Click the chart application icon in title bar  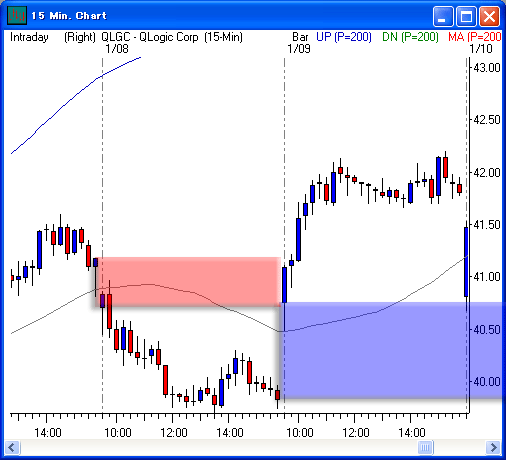pos(17,16)
